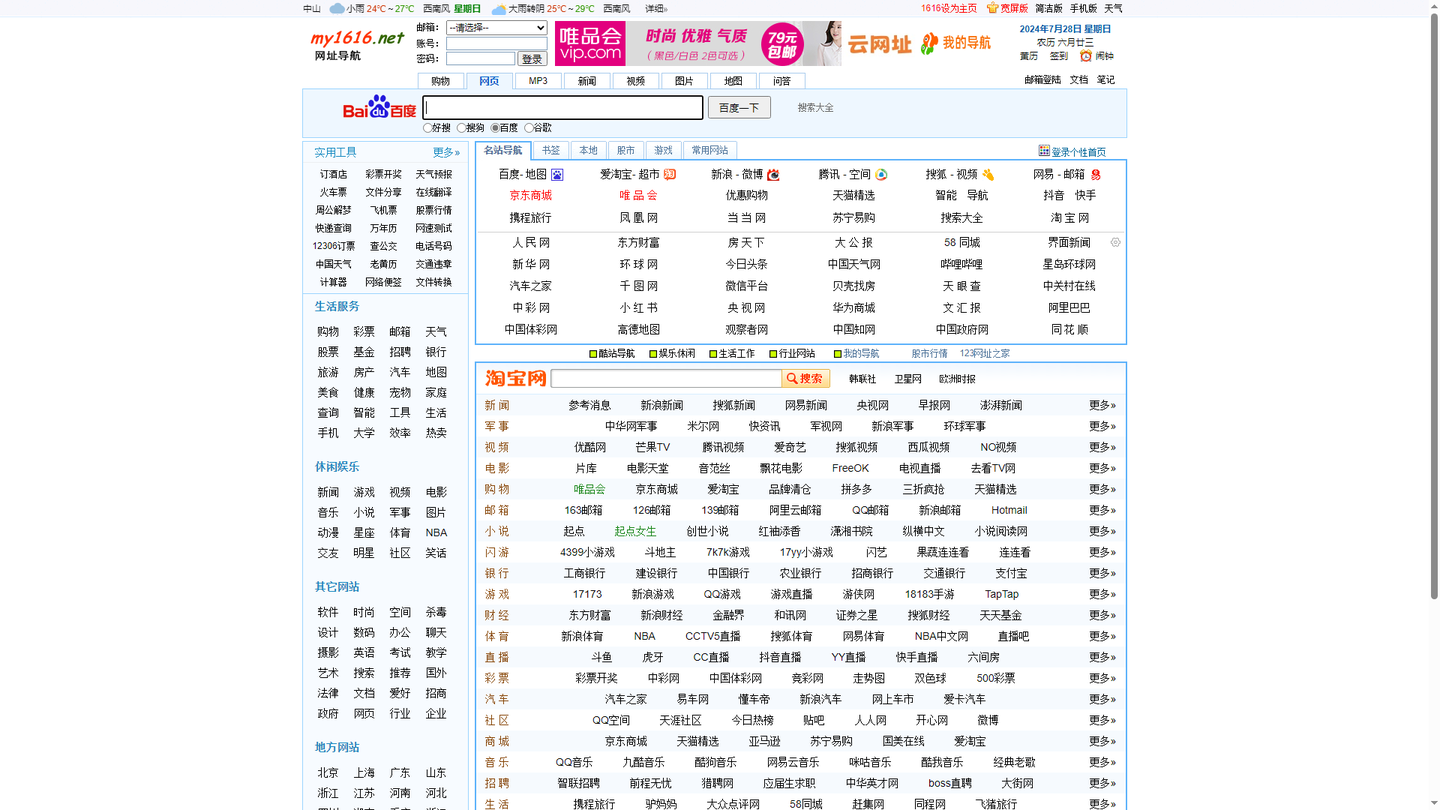This screenshot has width=1440, height=810.
Task: Click the orange magnifier 搜索 button in Taobao bar
Action: pyautogui.click(x=806, y=378)
